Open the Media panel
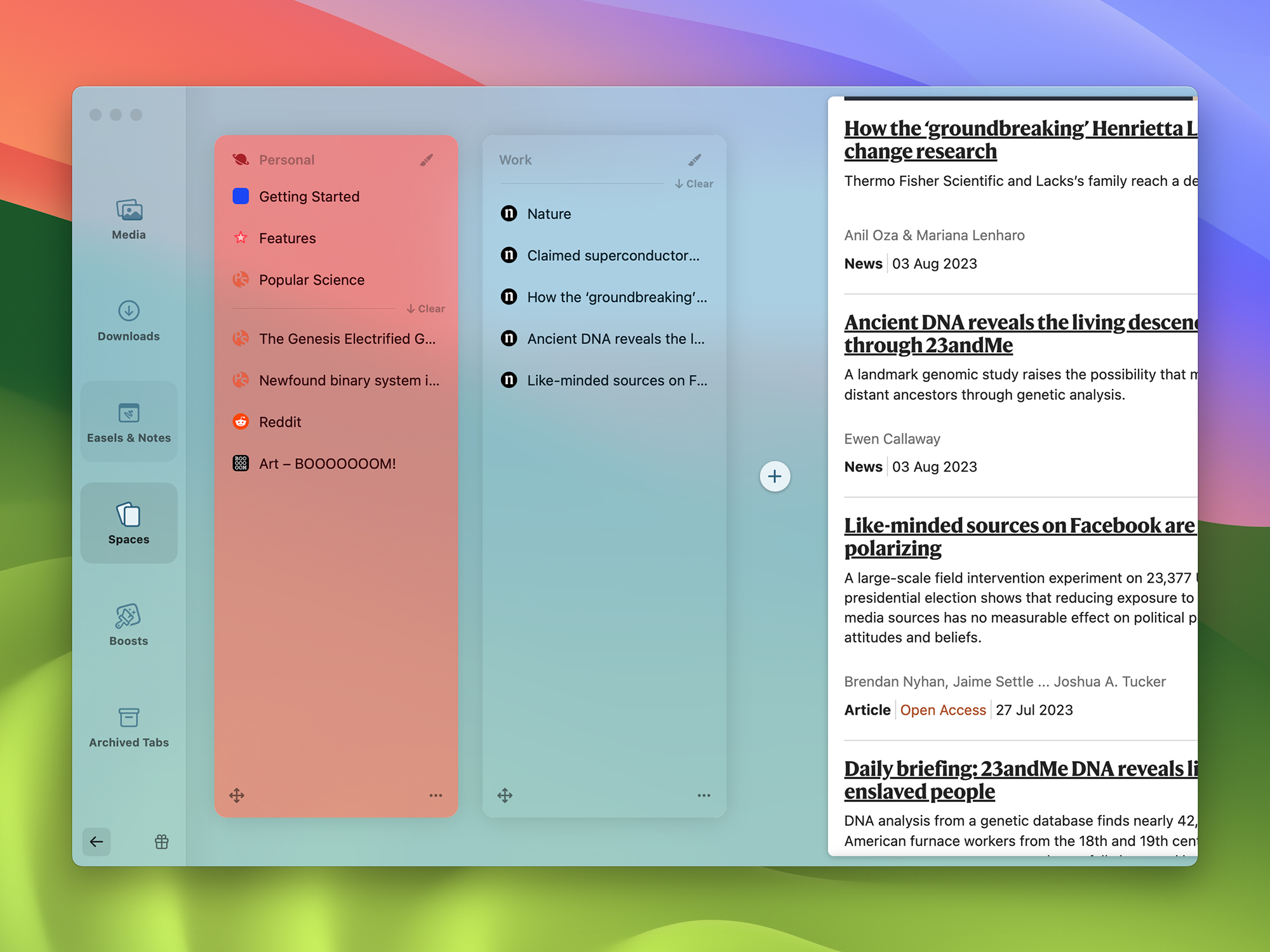Screen dimensions: 1270x952 (127, 218)
